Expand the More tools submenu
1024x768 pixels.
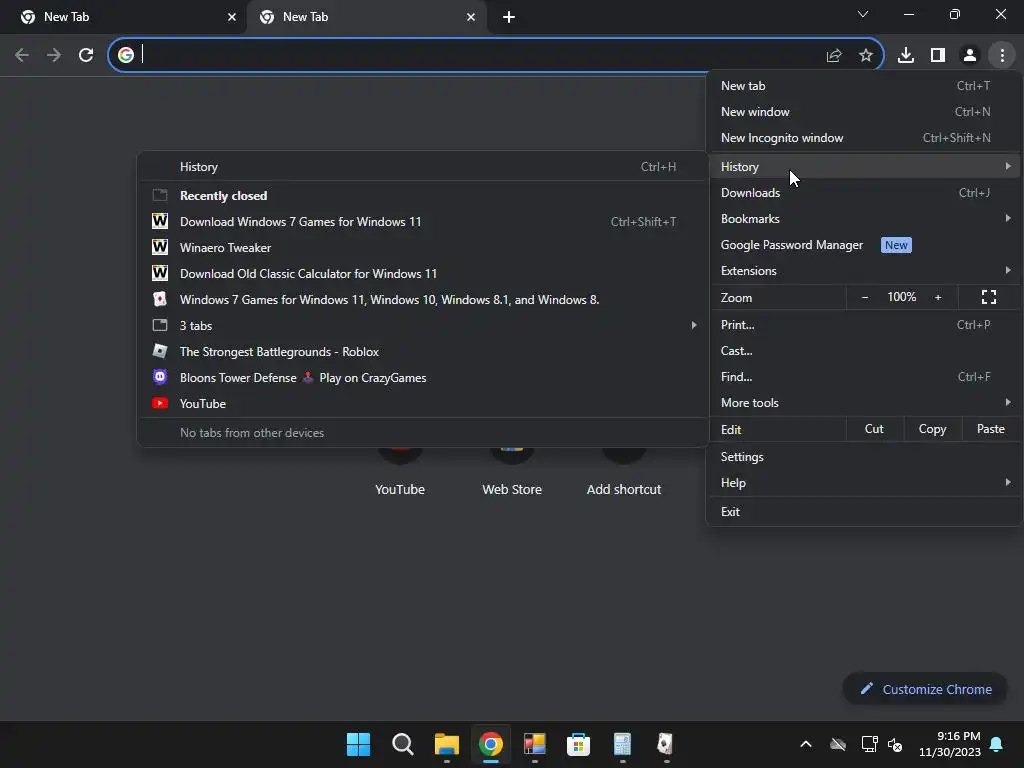click(x=864, y=403)
